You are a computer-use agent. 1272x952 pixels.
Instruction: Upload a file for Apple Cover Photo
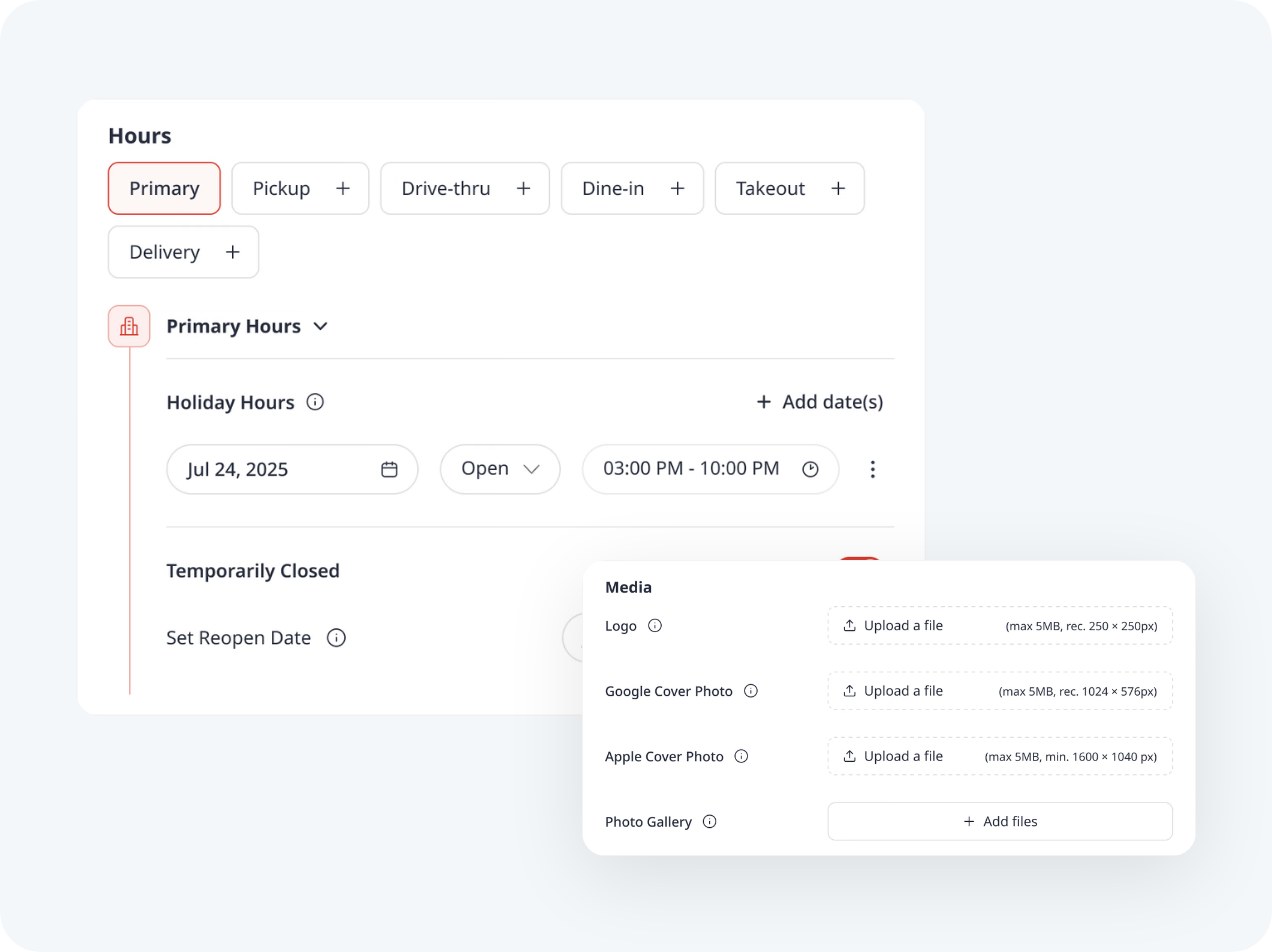click(x=1000, y=756)
